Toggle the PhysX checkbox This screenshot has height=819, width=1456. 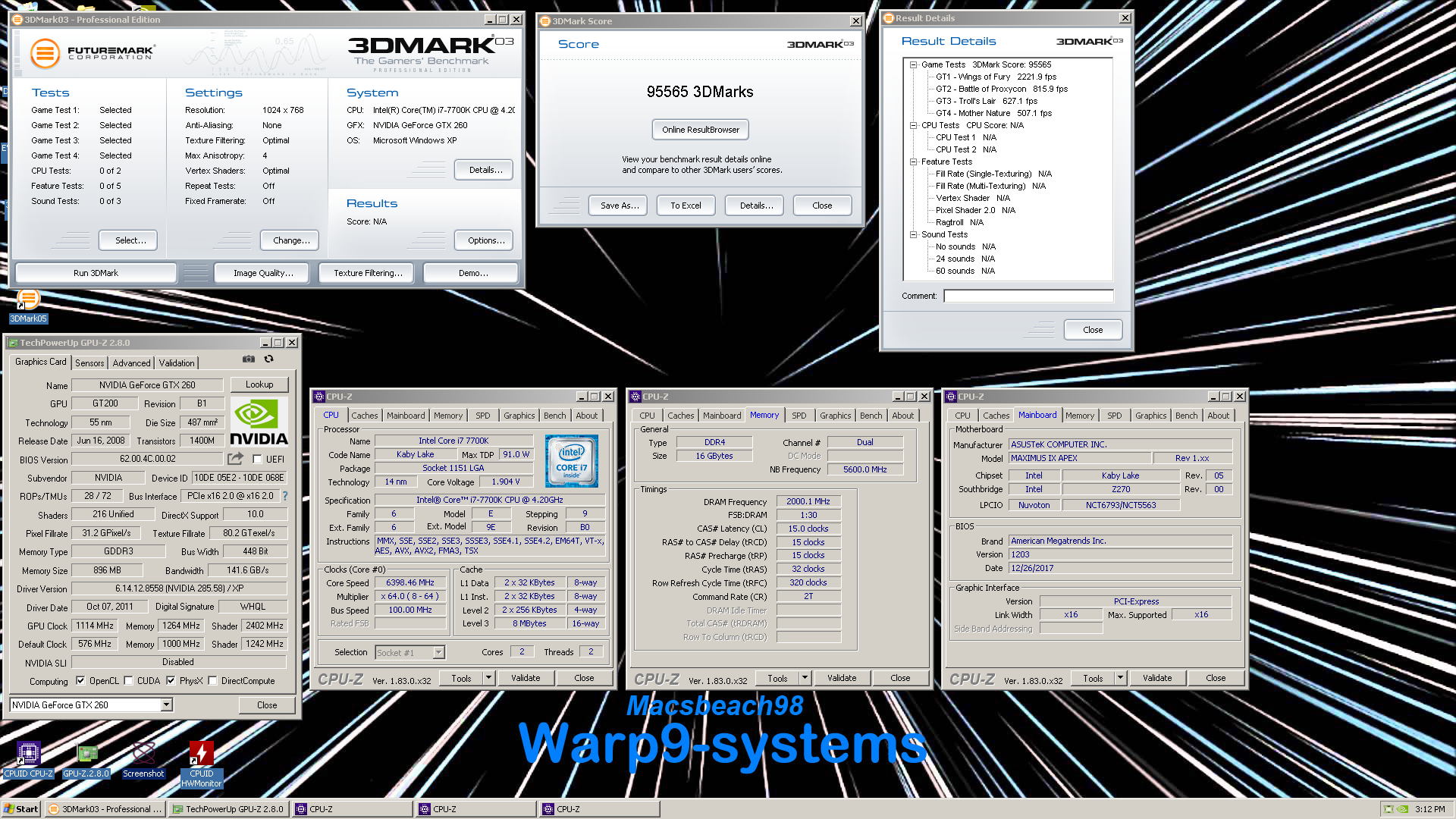[171, 680]
